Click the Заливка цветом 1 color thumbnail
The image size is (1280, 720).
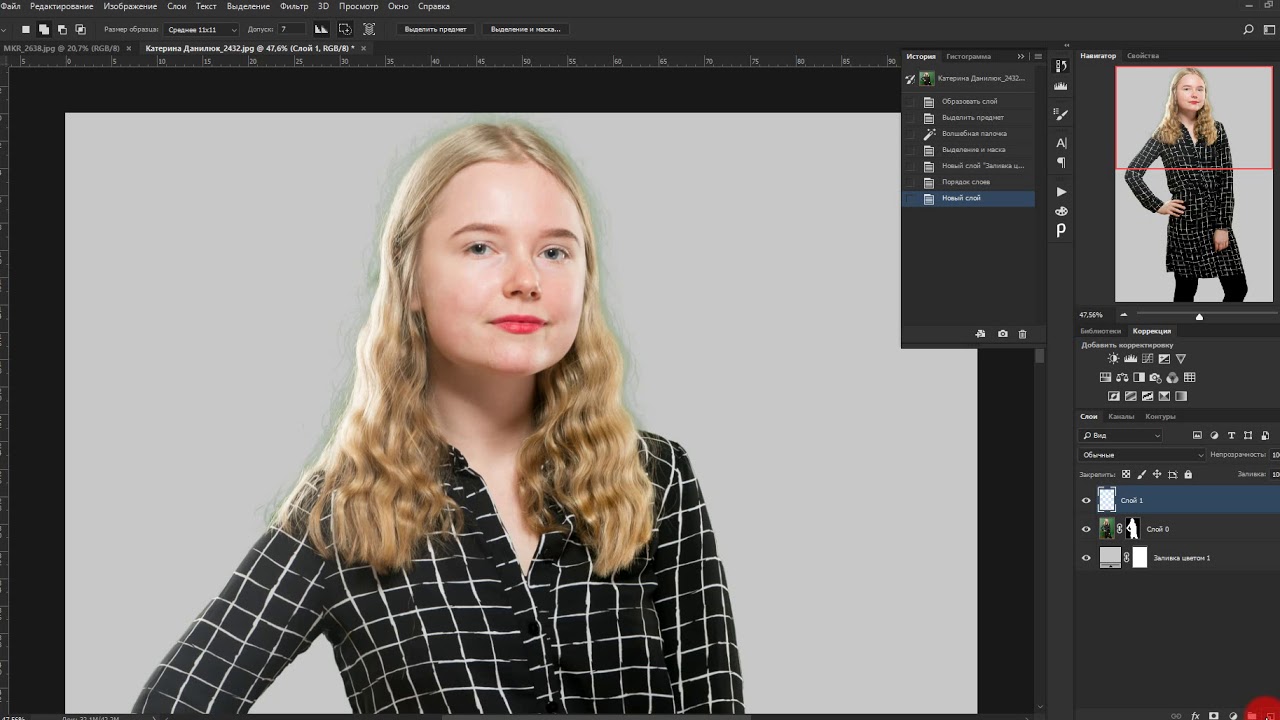click(1110, 557)
